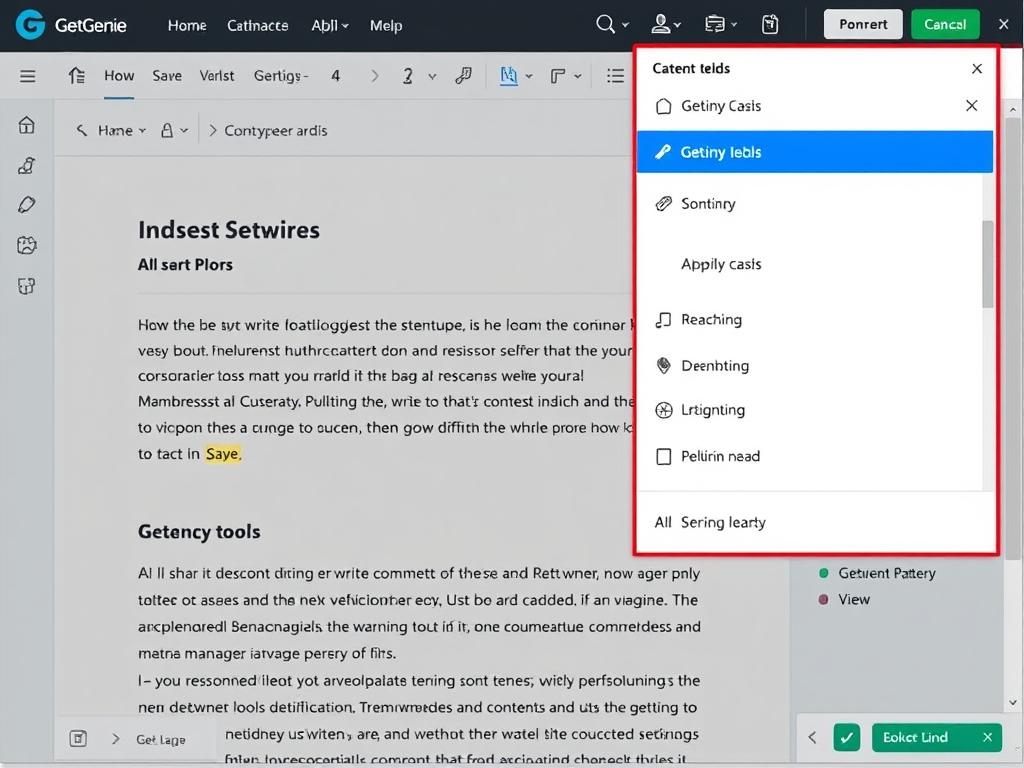The height and width of the screenshot is (768, 1024).
Task: Click the music note icon beside Reaching
Action: point(663,320)
